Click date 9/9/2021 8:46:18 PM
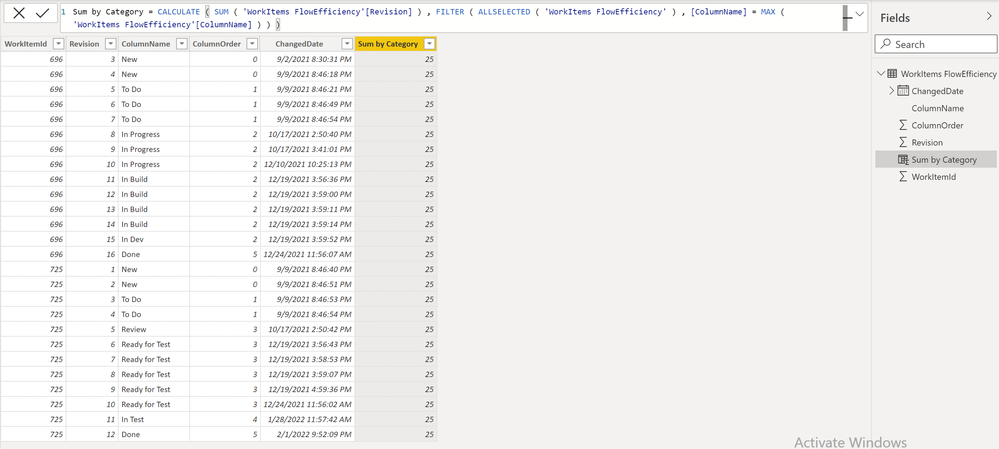The width and height of the screenshot is (999, 449). point(314,74)
